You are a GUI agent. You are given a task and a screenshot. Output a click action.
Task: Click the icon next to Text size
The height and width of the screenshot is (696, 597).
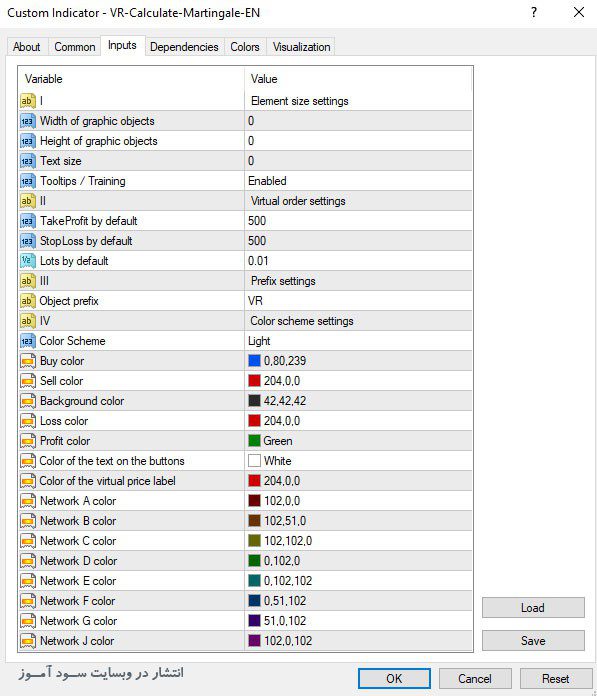click(x=28, y=161)
